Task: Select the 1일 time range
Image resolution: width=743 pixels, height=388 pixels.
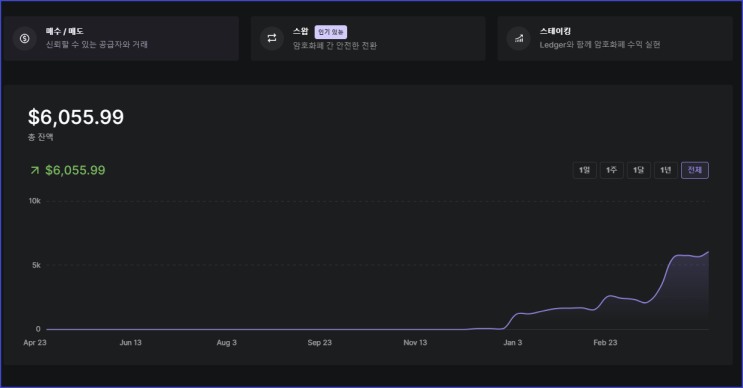Action: point(584,170)
